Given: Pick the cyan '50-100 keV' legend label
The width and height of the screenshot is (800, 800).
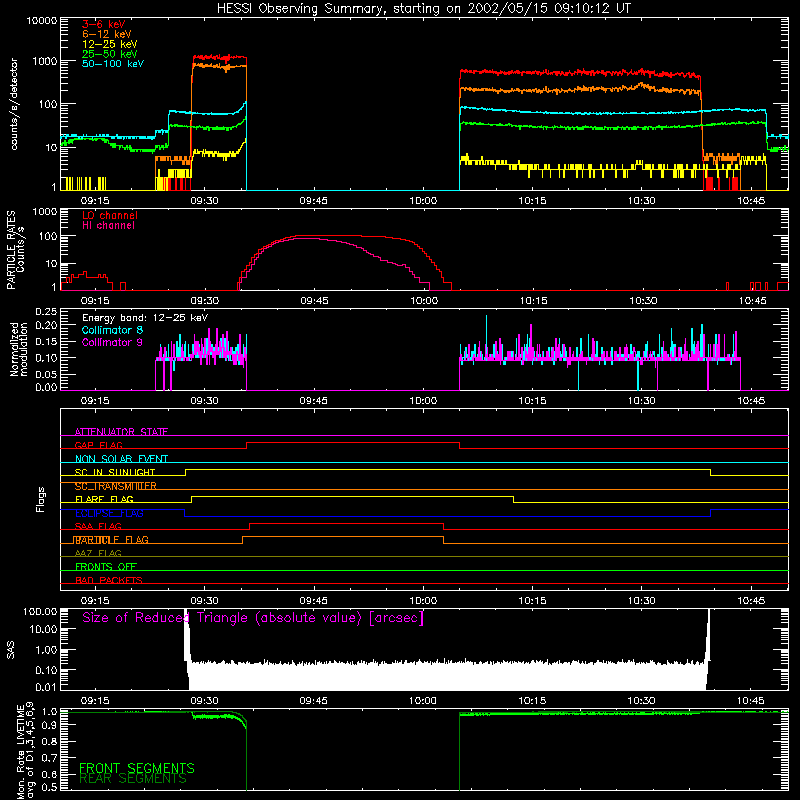Looking at the screenshot, I should pyautogui.click(x=113, y=64).
